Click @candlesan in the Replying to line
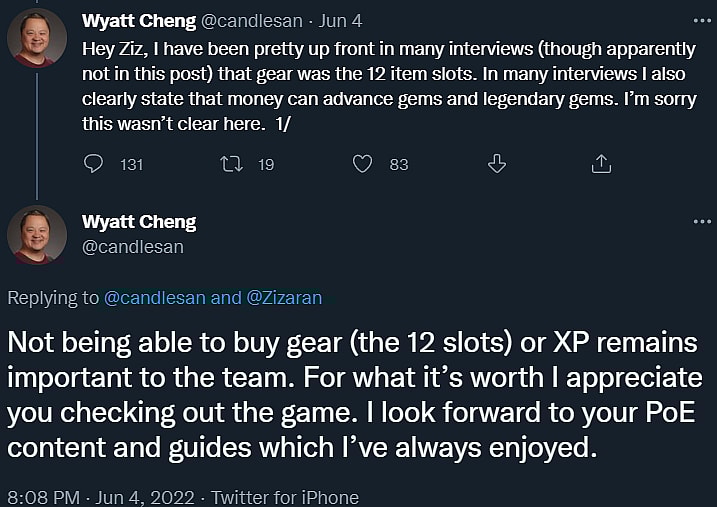717x507 pixels. (x=156, y=297)
